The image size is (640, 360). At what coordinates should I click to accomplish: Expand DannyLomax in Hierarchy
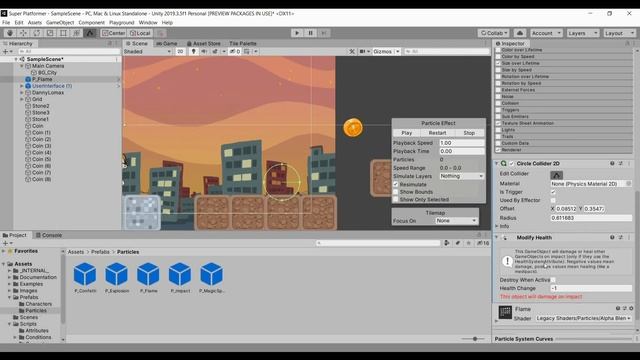pos(22,93)
